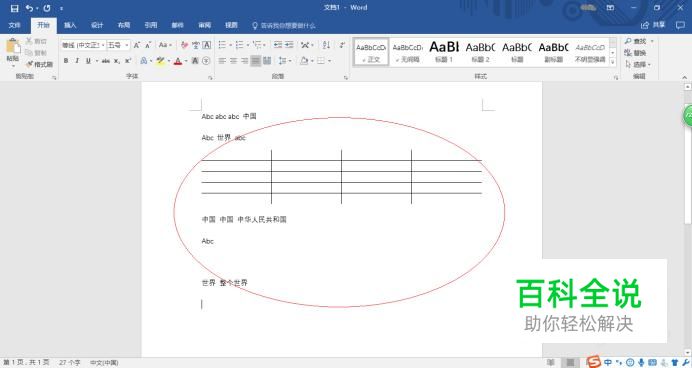This screenshot has height=368, width=692.
Task: Click the word count in the status bar
Action: tap(70, 363)
